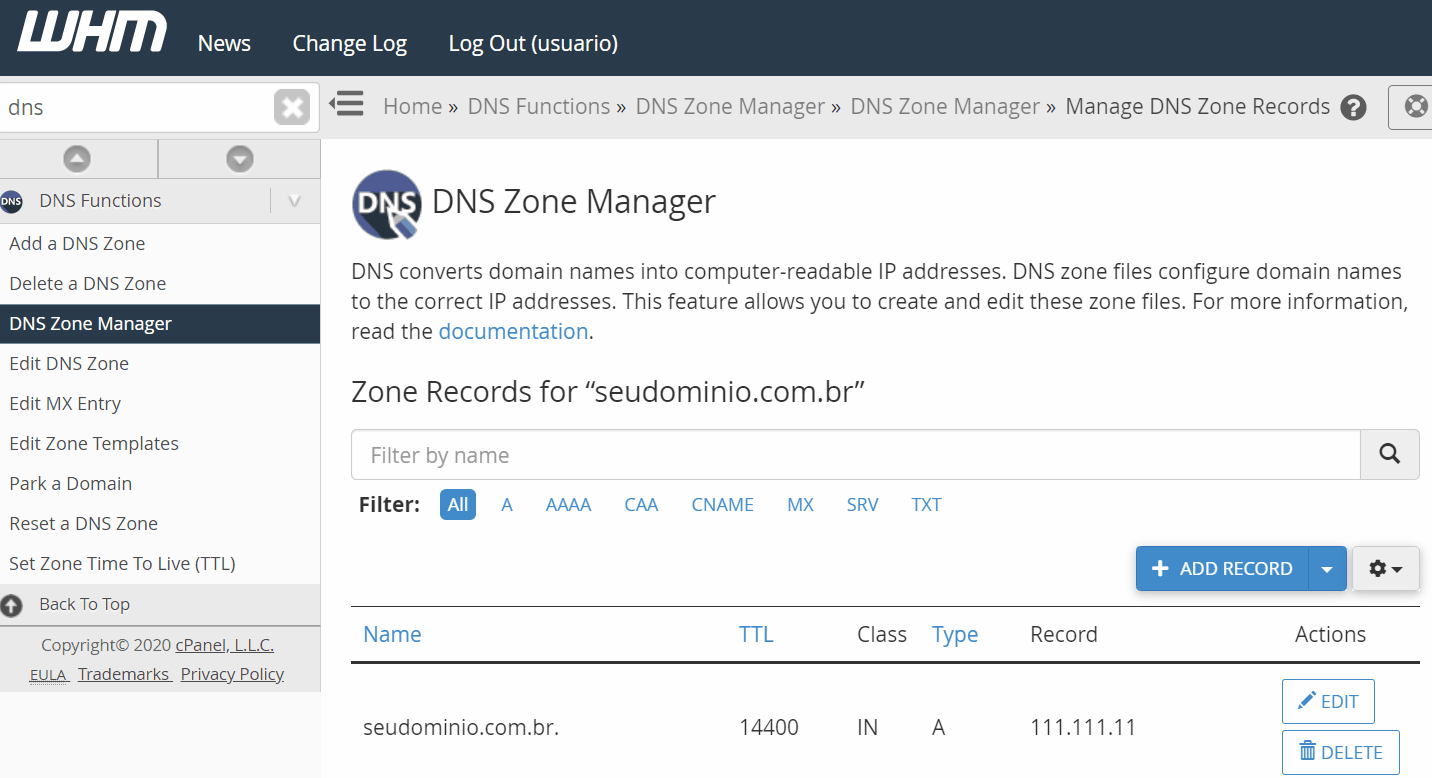1432x778 pixels.
Task: Click the DNS Functions sidebar icon
Action: coord(11,201)
